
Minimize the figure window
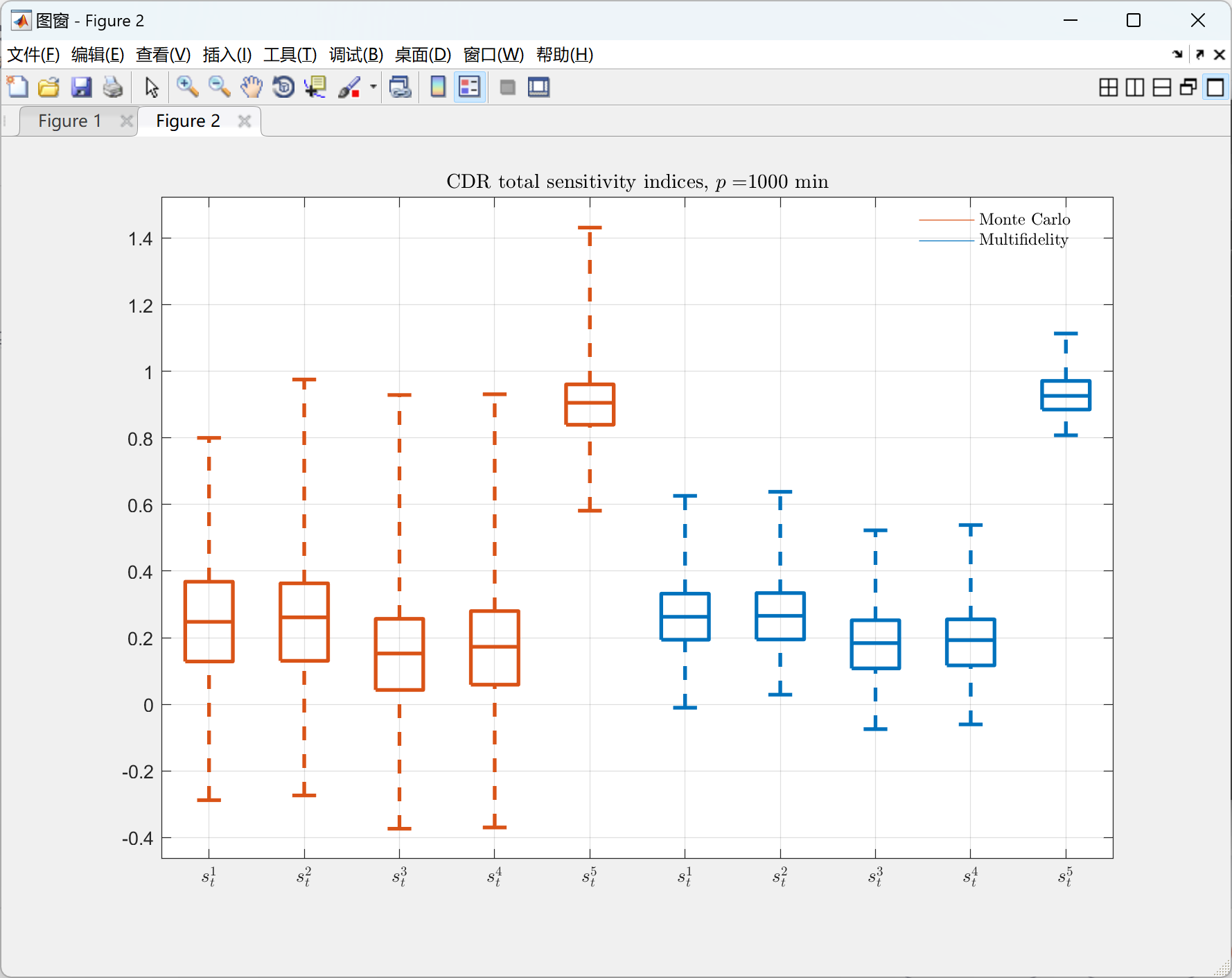[x=1071, y=21]
